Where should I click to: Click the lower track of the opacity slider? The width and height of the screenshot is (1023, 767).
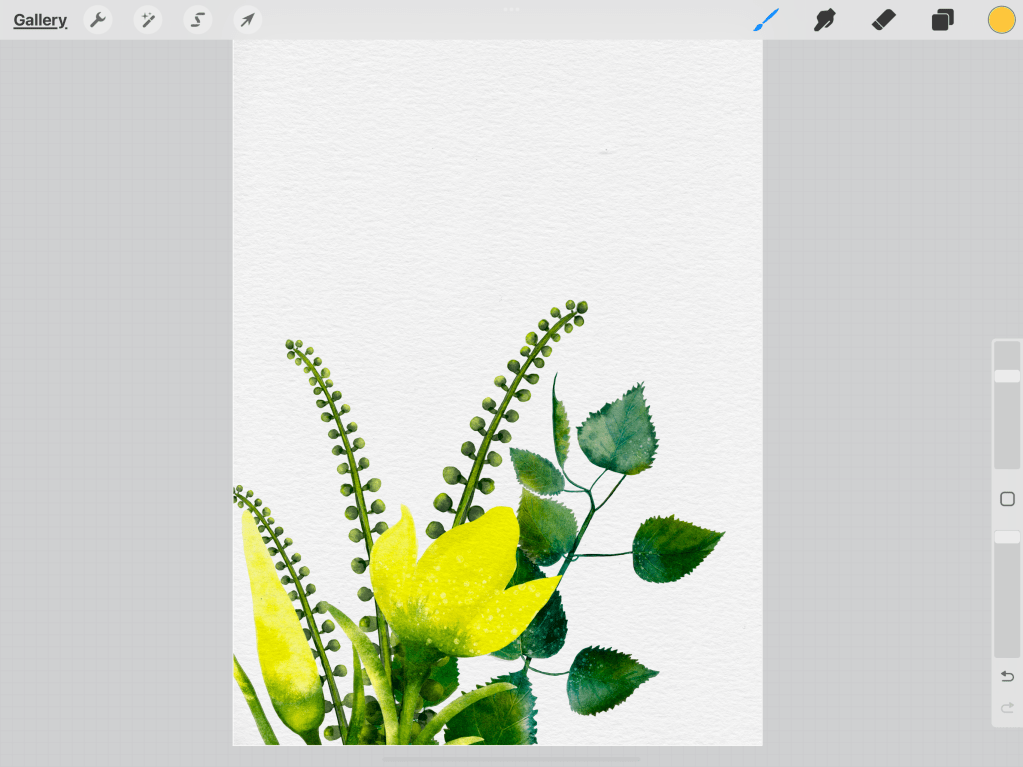pyautogui.click(x=1007, y=610)
